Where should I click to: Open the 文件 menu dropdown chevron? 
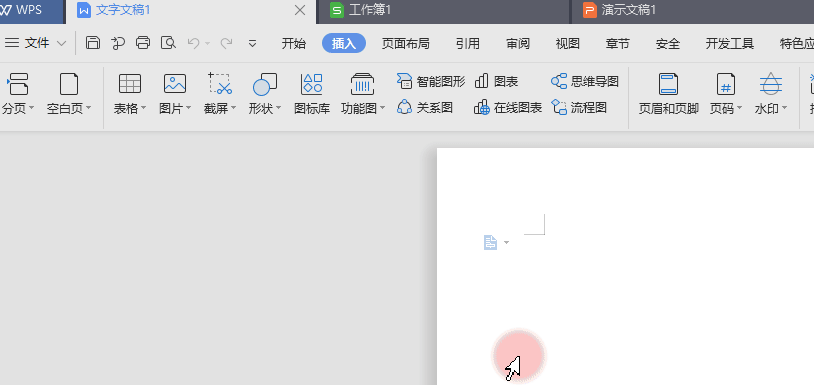coord(61,43)
